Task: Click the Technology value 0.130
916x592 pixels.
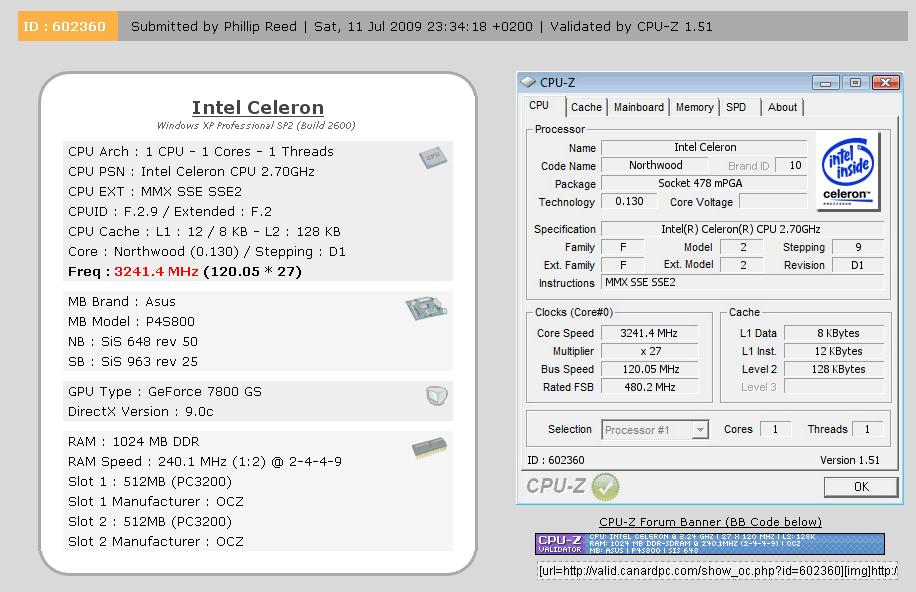Action: click(x=629, y=202)
